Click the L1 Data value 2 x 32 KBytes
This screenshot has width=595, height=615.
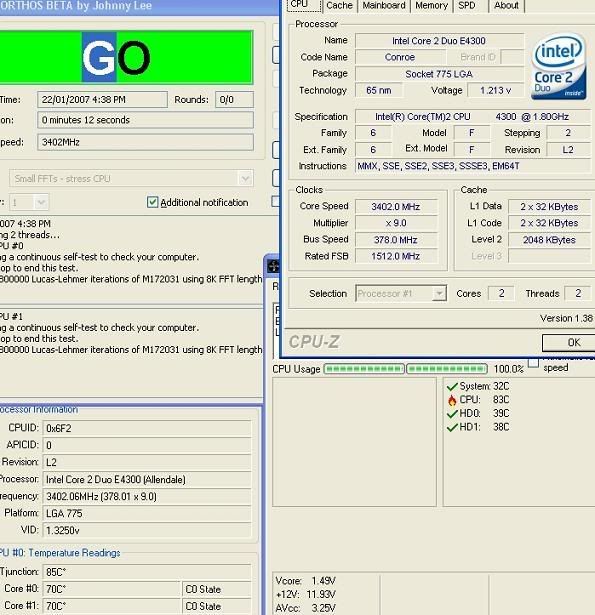tap(549, 207)
